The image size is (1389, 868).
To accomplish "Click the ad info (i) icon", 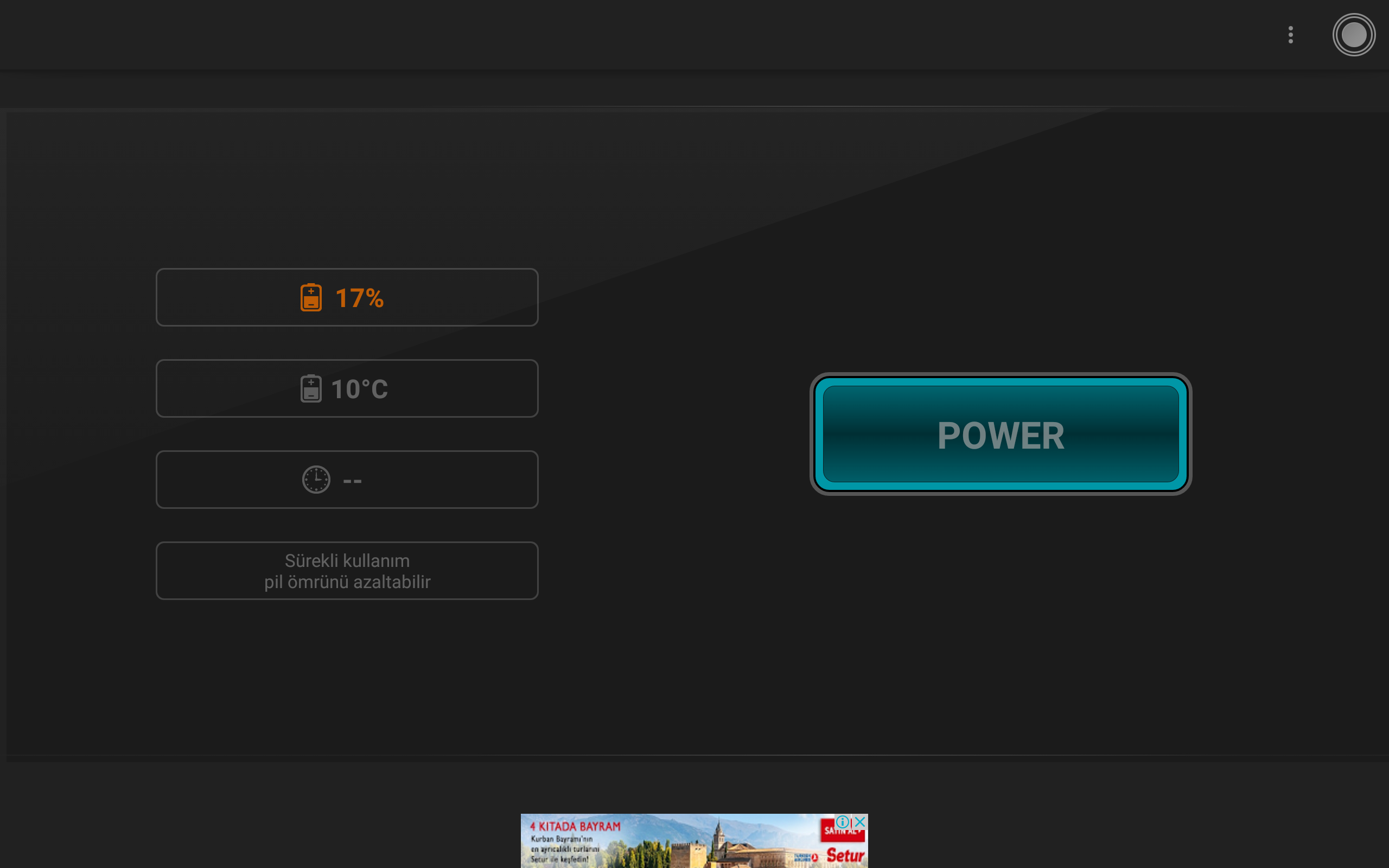I will coord(842,821).
